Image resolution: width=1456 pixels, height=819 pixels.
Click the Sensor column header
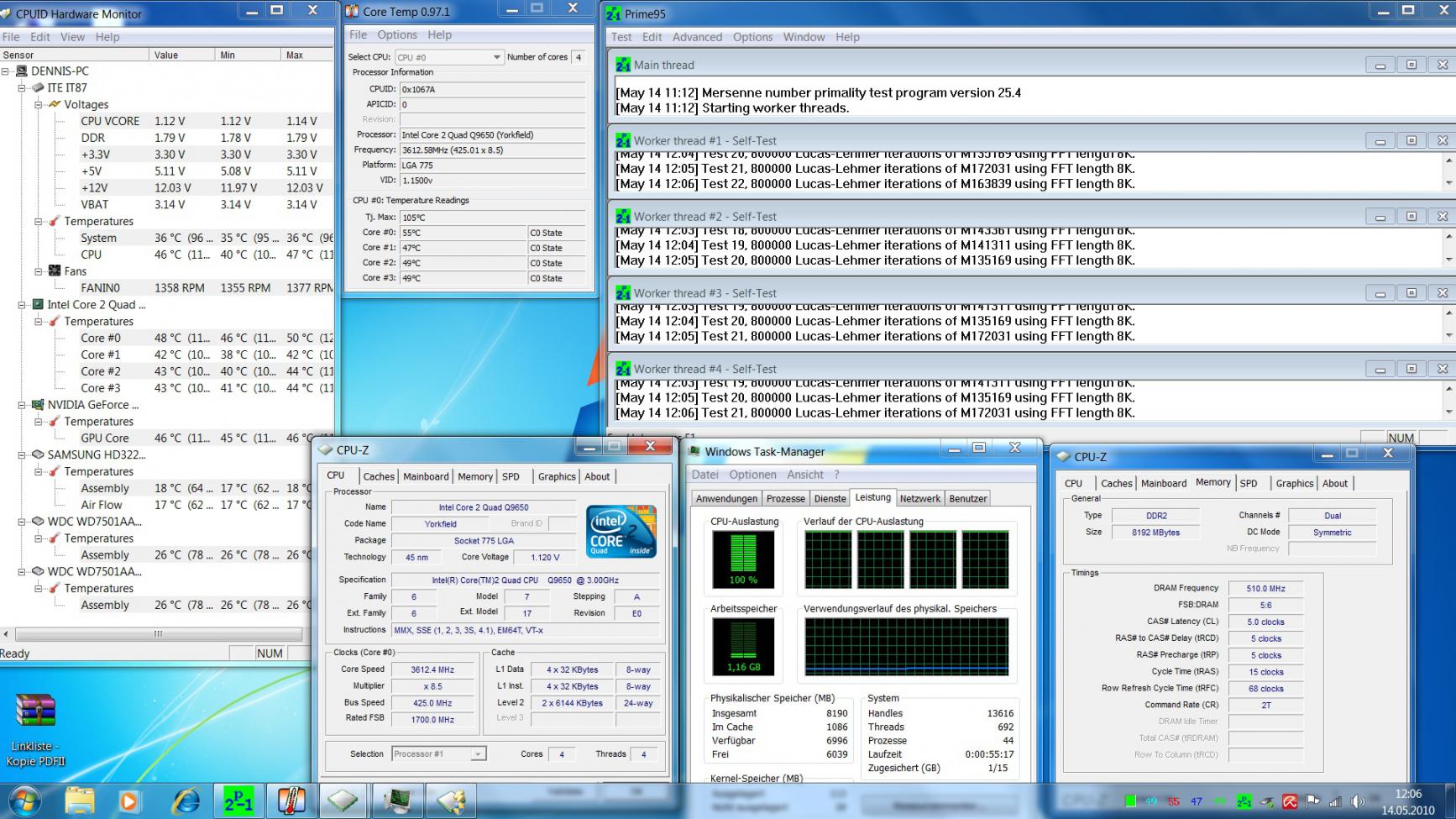[74, 55]
